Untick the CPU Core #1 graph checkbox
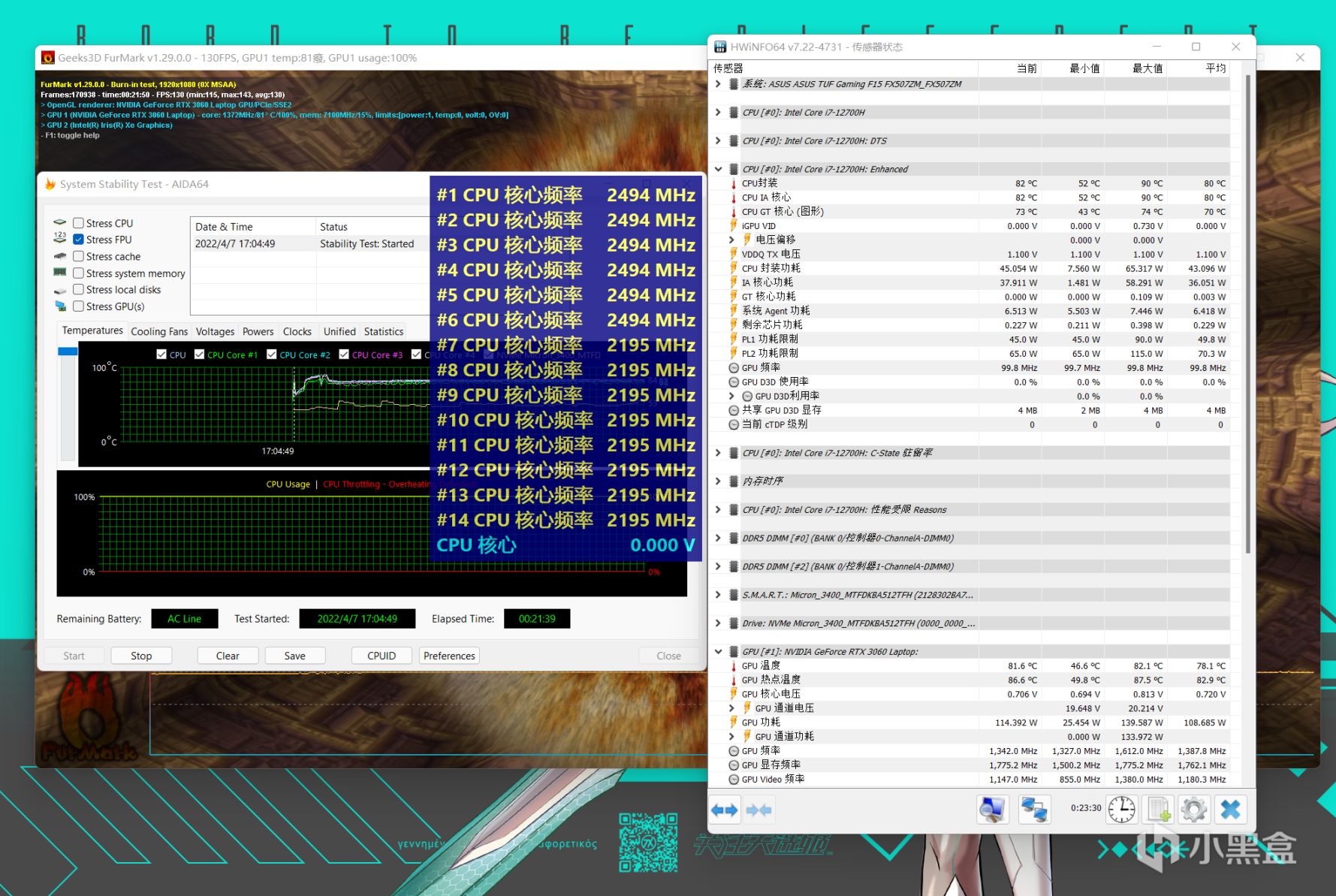1336x896 pixels. click(x=199, y=354)
